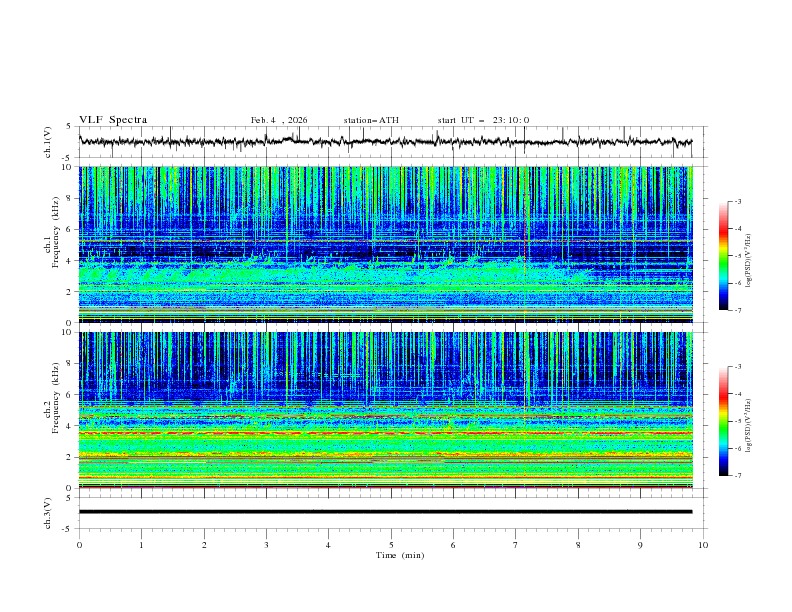Click time axis tick label "3"
Image resolution: width=792 pixels, height=612 pixels.
click(266, 545)
